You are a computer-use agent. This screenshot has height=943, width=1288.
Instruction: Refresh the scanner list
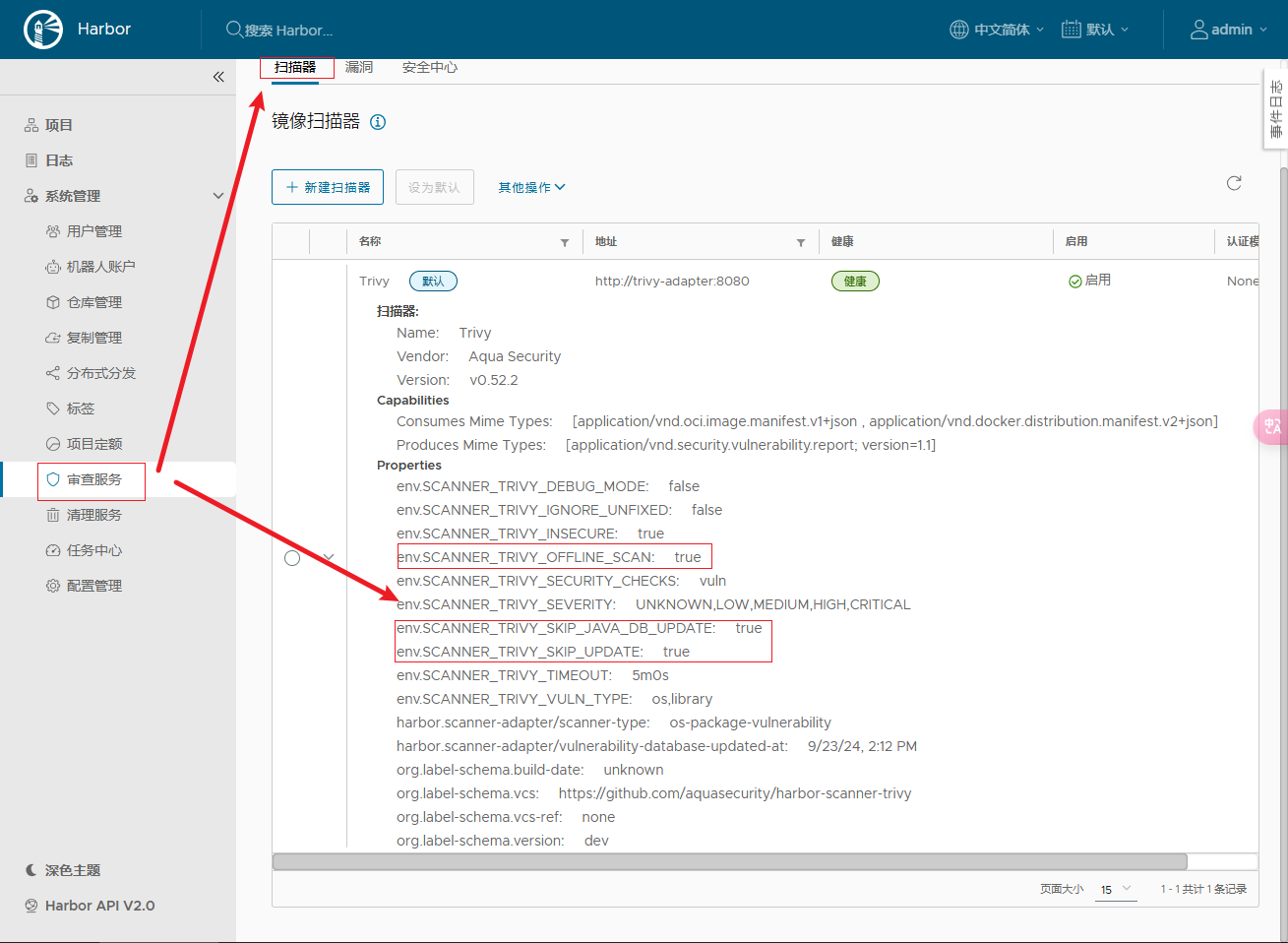tap(1234, 183)
